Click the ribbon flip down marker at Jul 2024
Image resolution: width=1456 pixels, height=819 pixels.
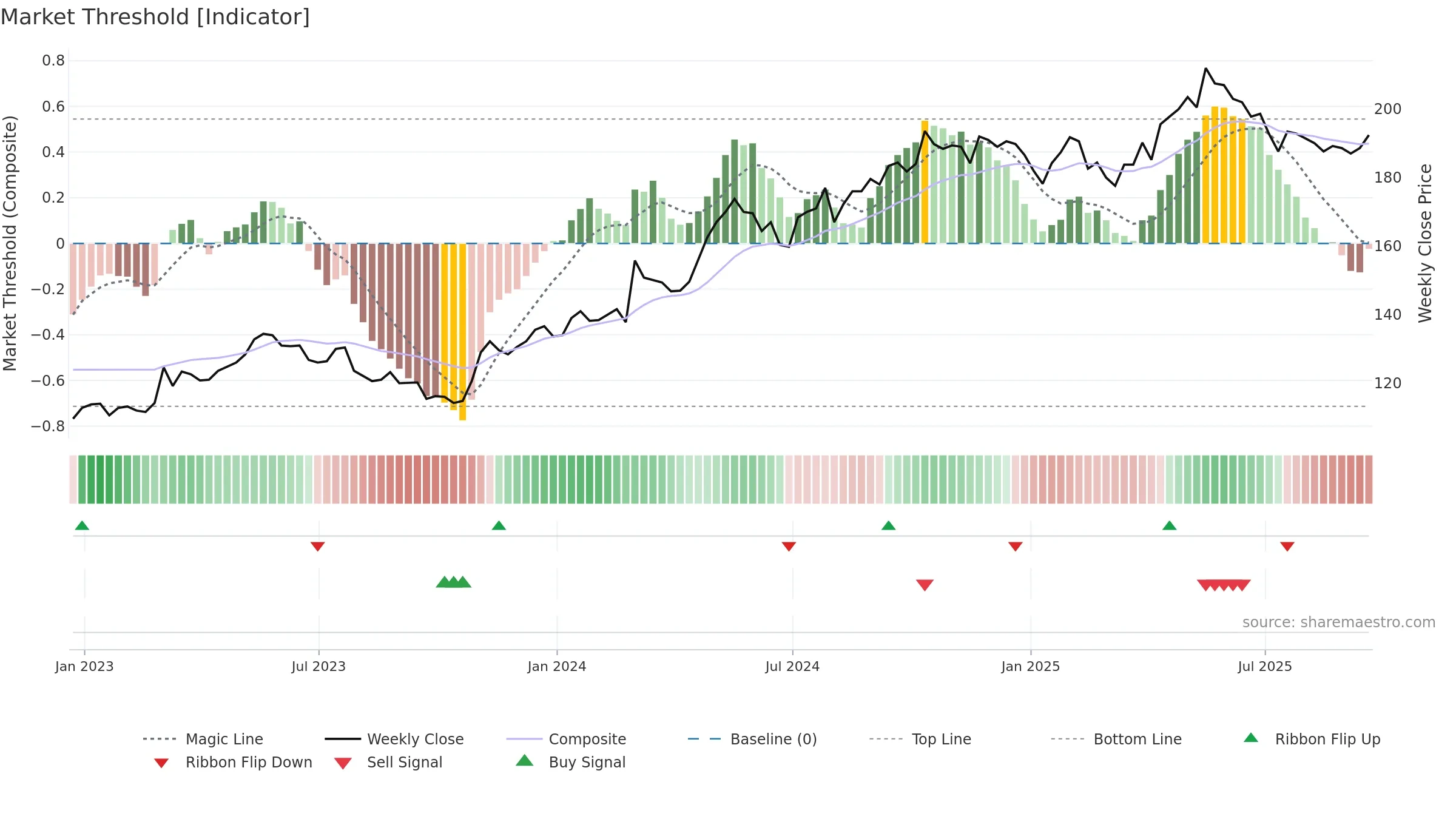tap(789, 547)
